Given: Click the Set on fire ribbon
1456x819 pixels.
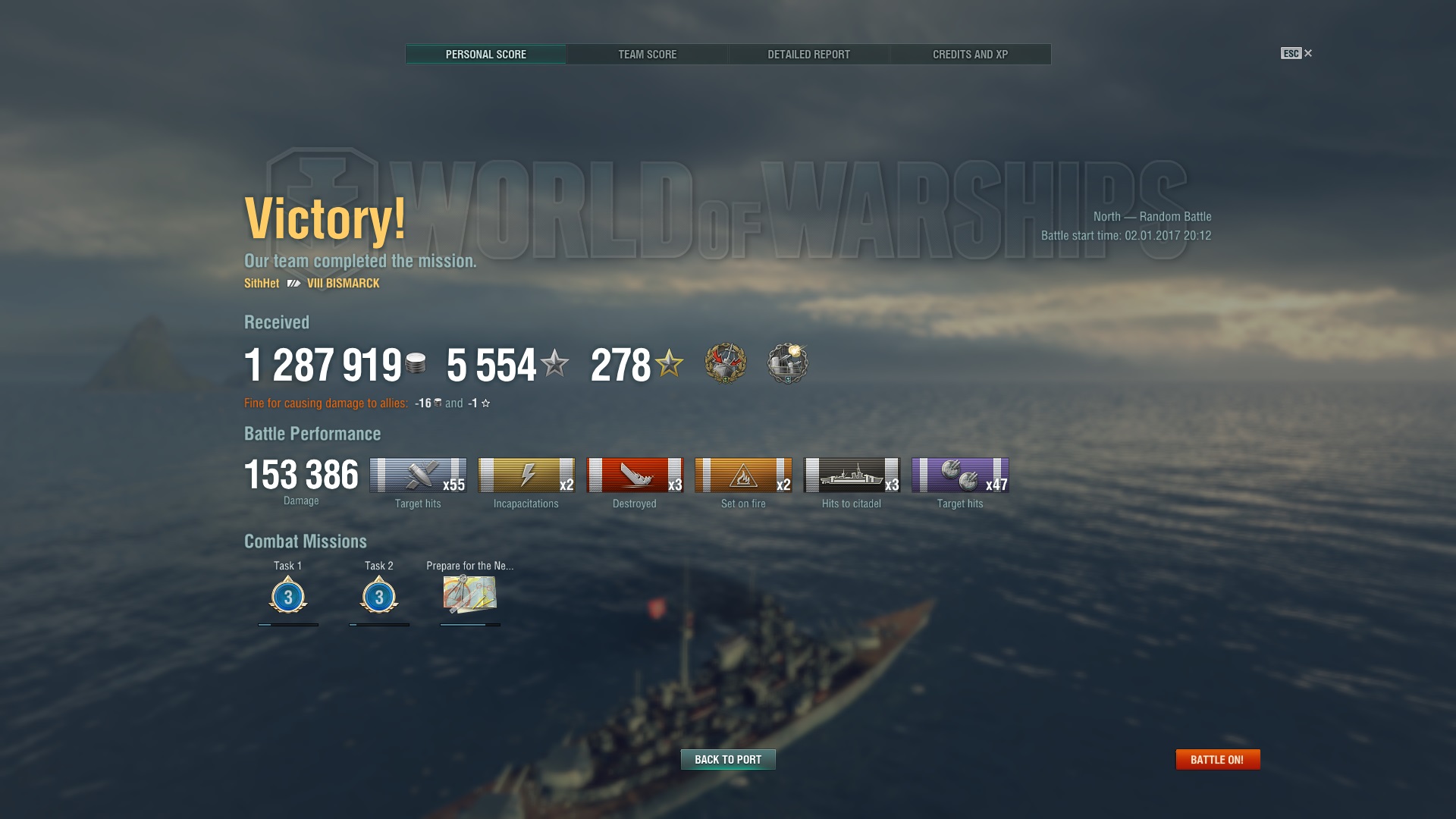Looking at the screenshot, I should (x=743, y=475).
